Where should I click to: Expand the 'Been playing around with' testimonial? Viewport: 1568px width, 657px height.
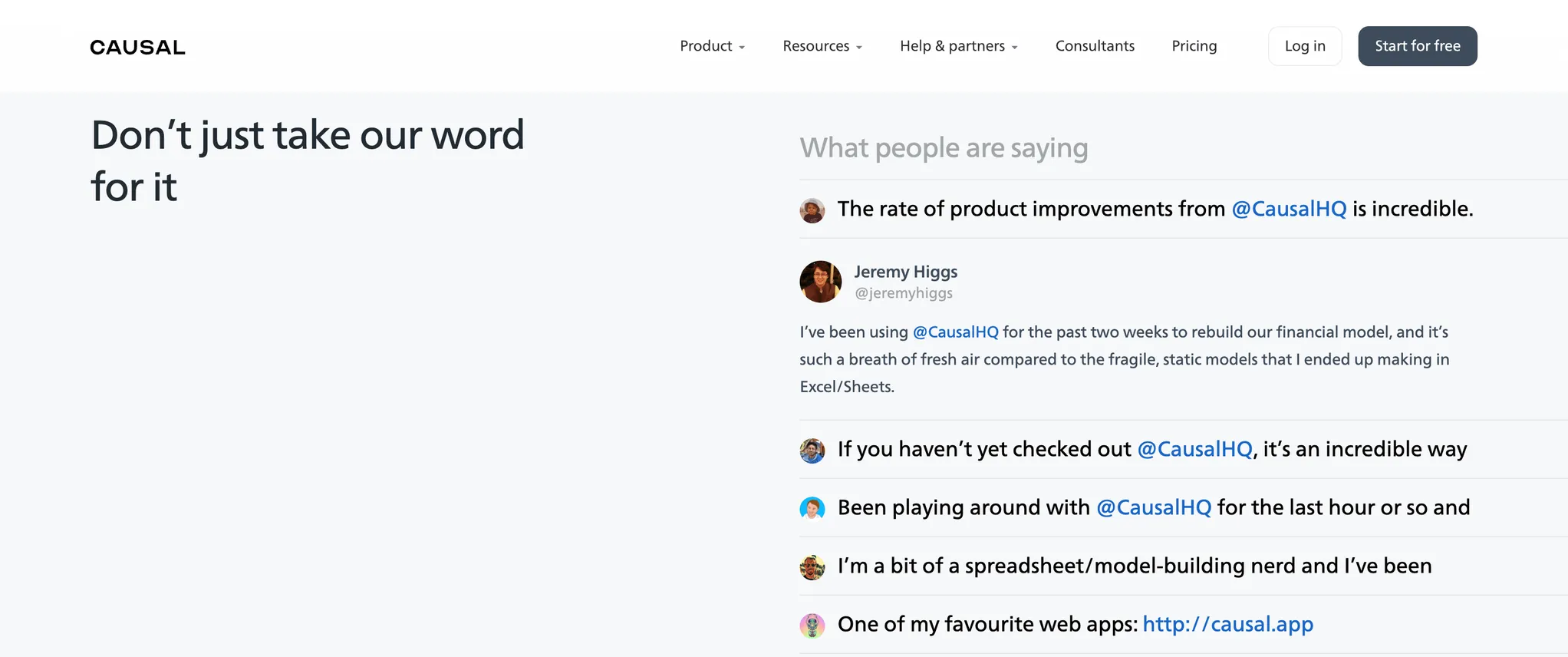(x=1184, y=507)
